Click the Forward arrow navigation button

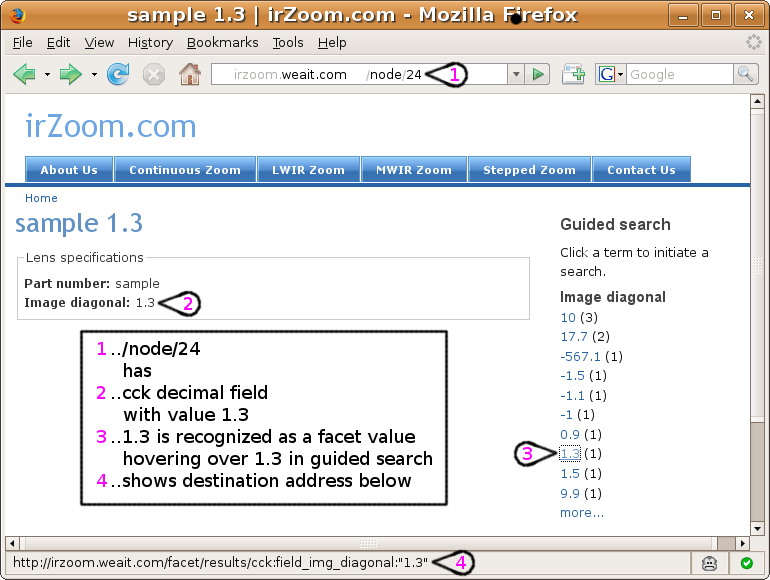[70, 75]
